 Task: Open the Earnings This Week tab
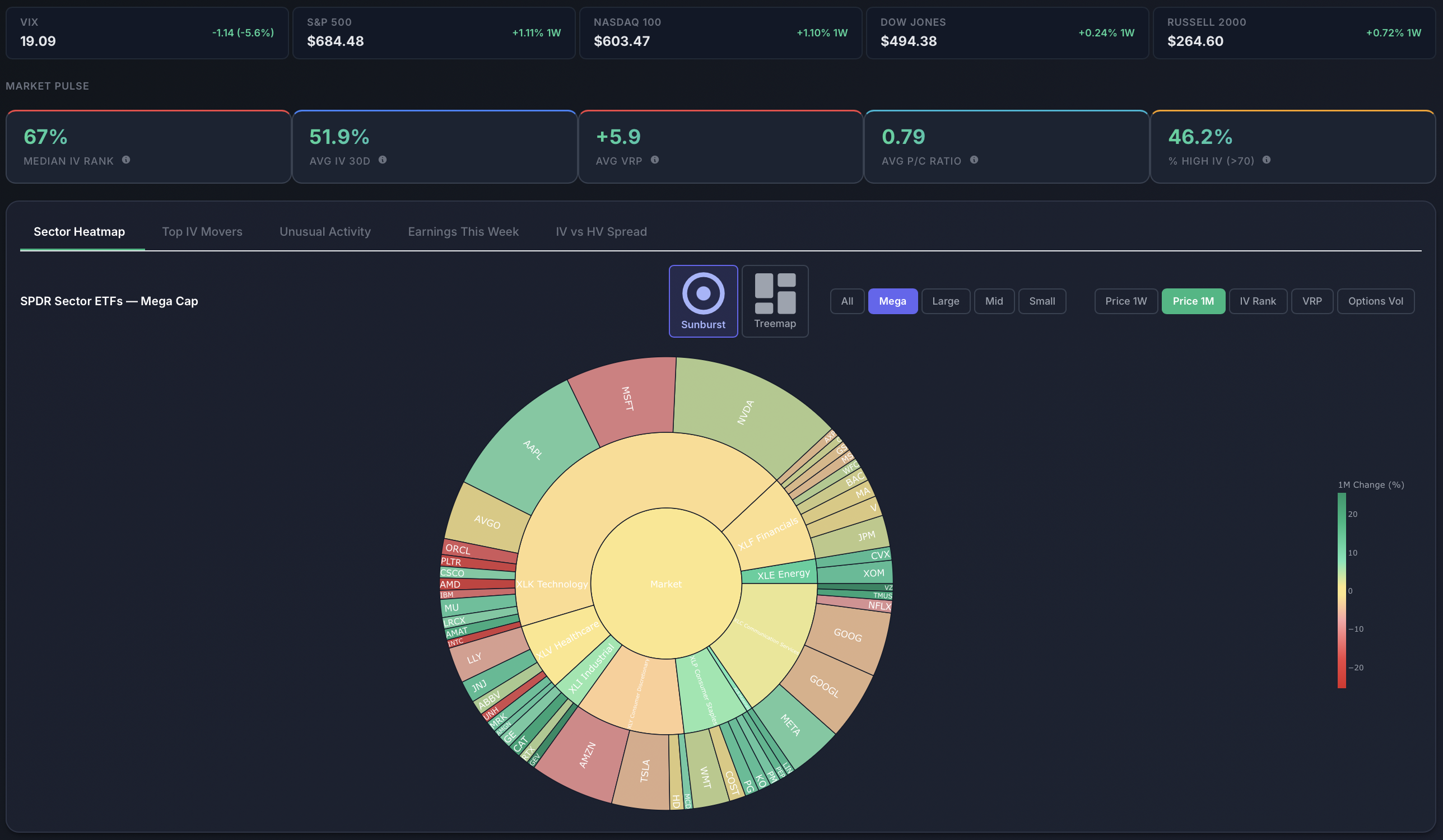point(463,231)
